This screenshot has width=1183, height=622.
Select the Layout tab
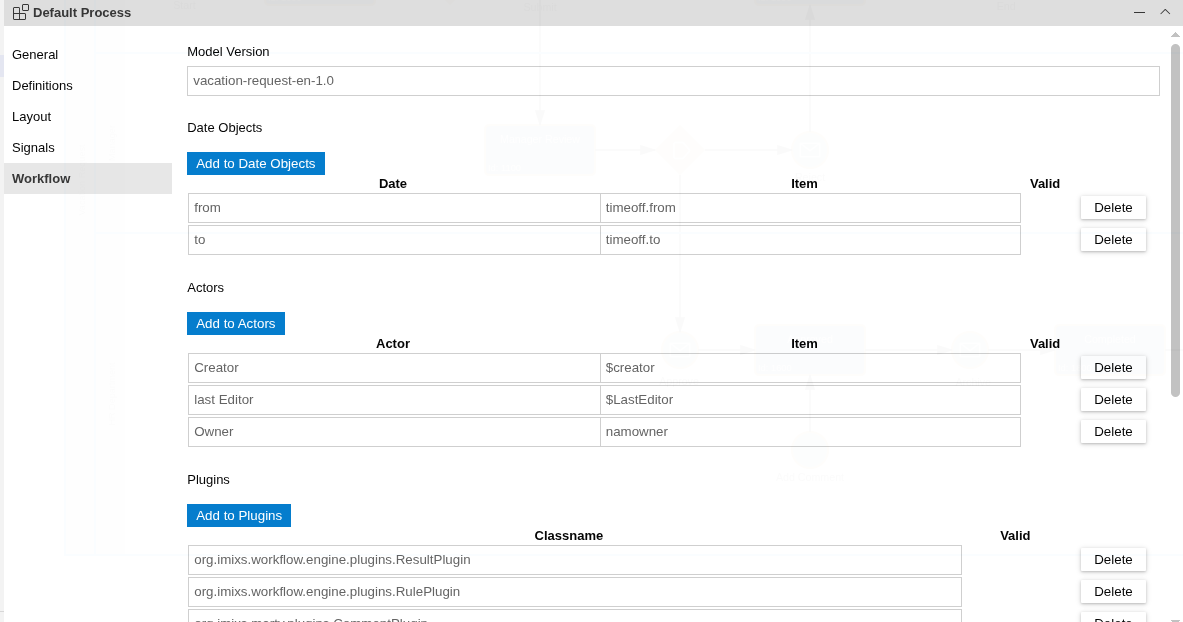pos(31,116)
